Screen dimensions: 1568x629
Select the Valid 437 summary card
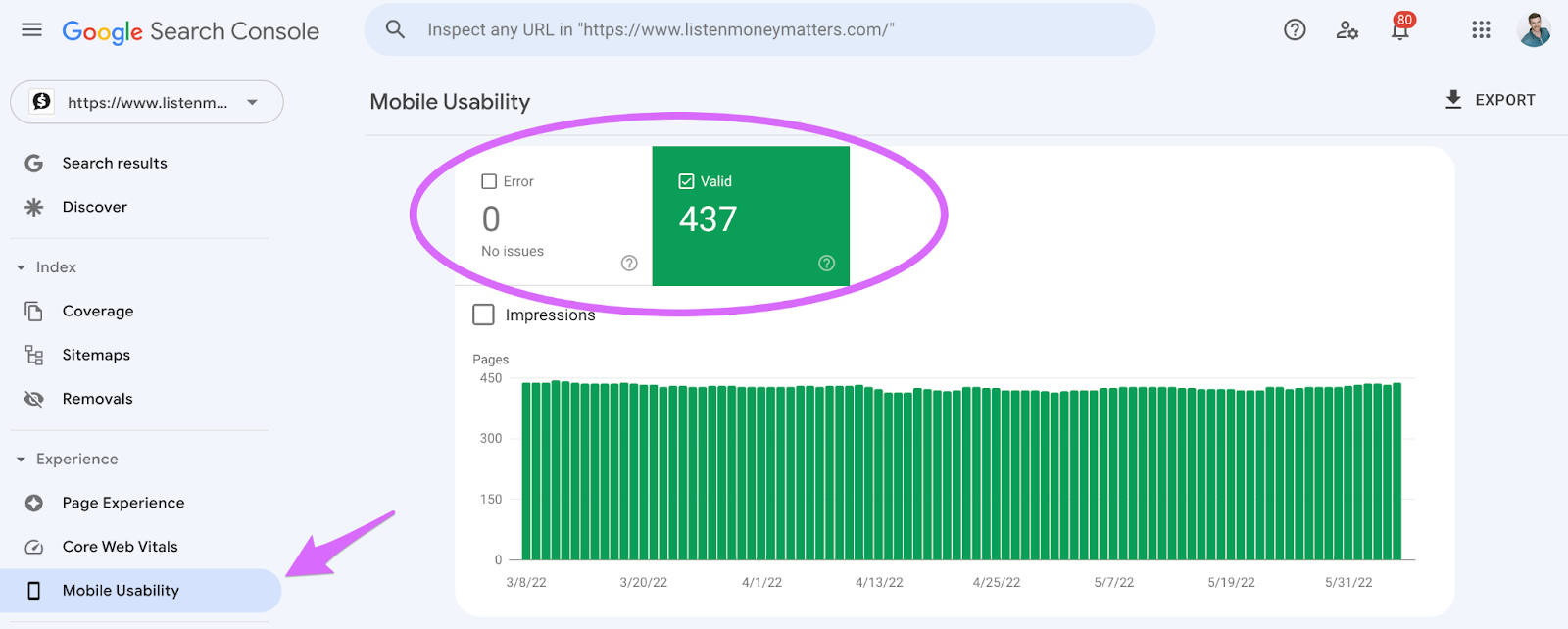751,217
